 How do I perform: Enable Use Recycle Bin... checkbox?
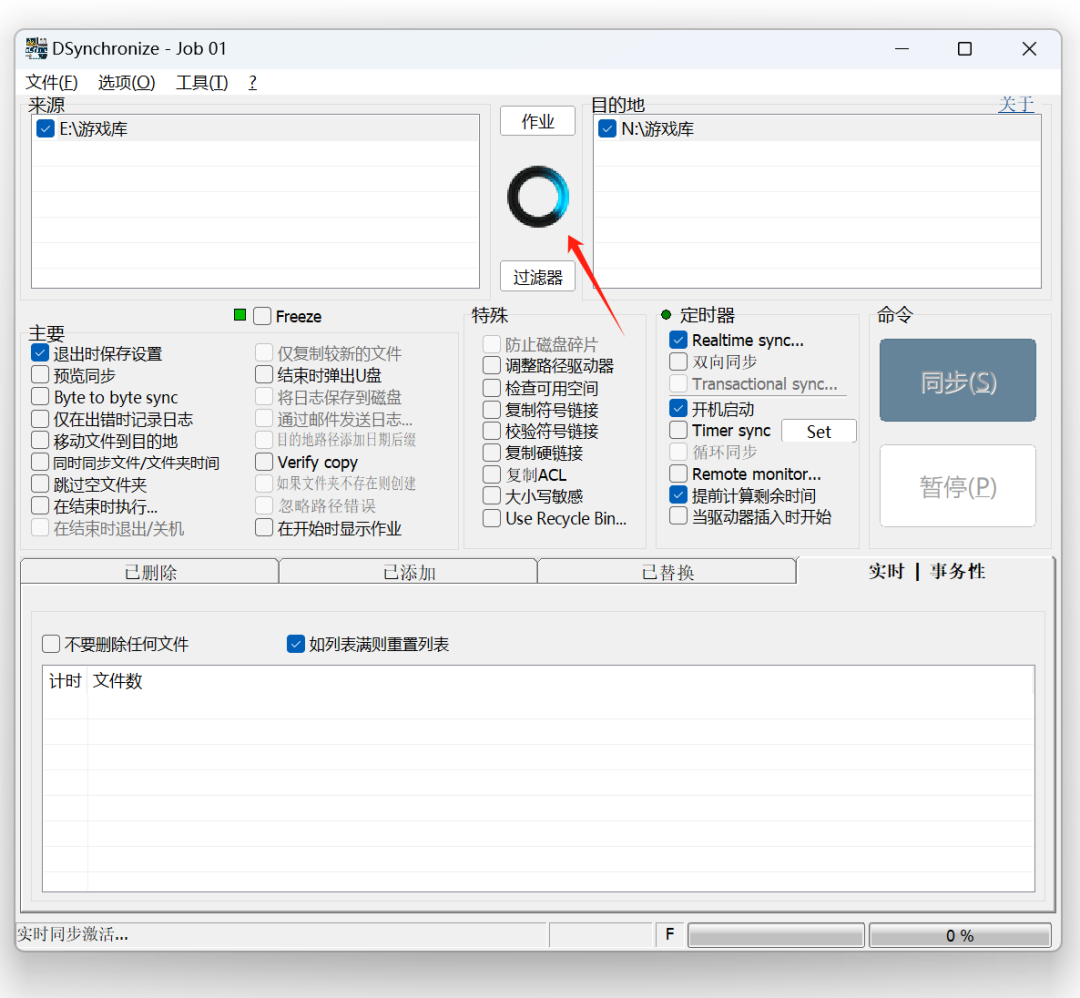pyautogui.click(x=492, y=518)
